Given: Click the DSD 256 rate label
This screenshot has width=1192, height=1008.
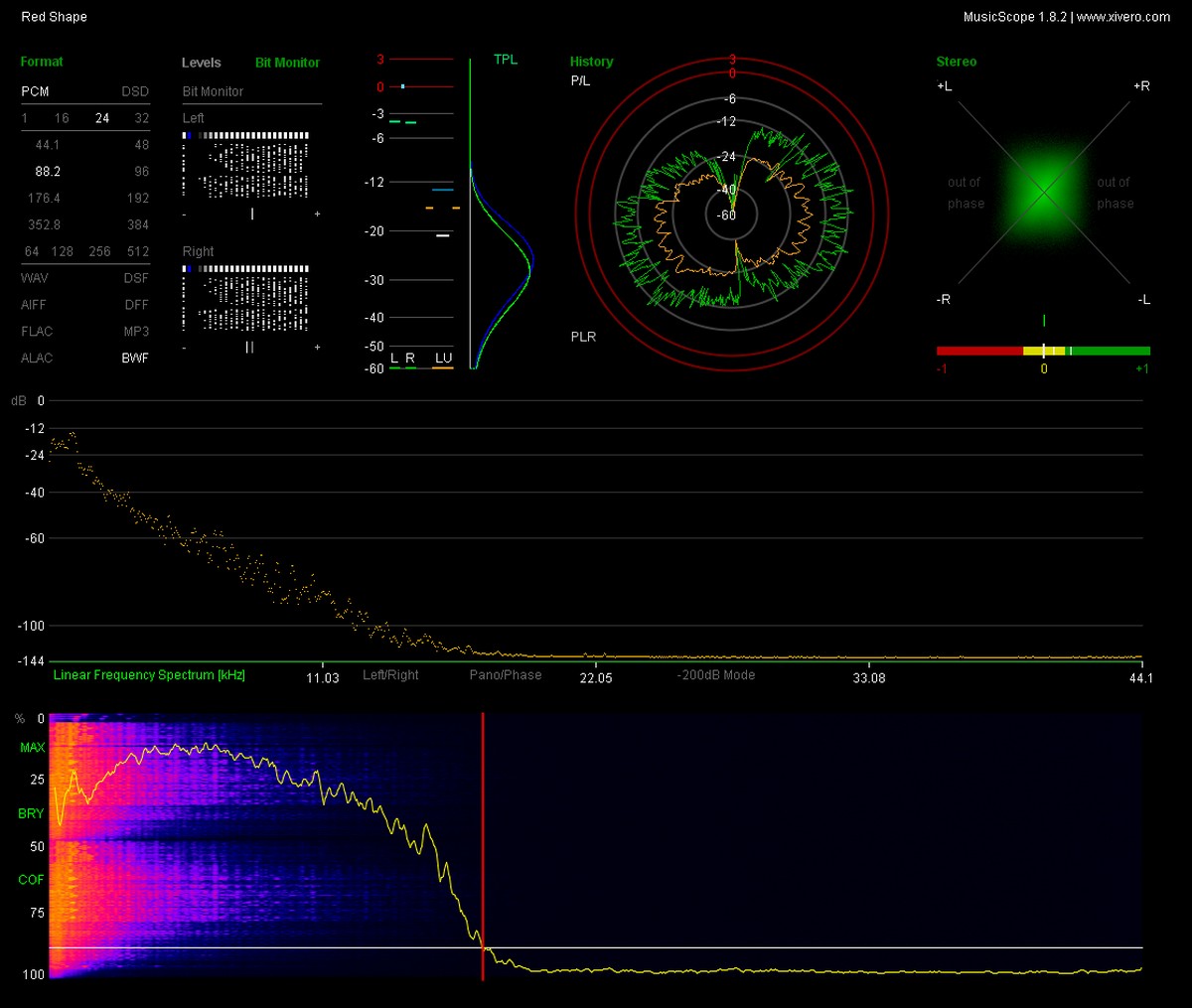Looking at the screenshot, I should coord(99,252).
